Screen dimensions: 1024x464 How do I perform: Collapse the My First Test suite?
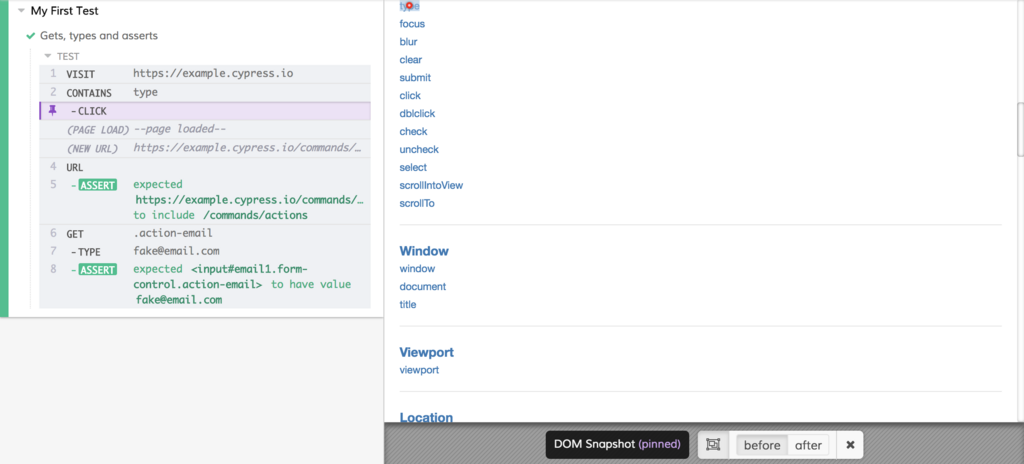(x=22, y=11)
